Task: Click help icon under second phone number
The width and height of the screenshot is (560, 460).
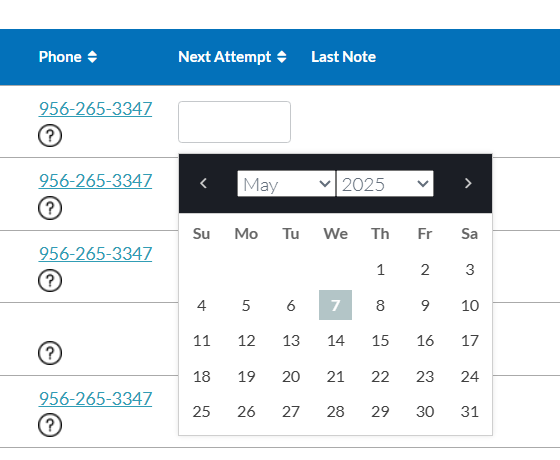Action: pos(50,208)
